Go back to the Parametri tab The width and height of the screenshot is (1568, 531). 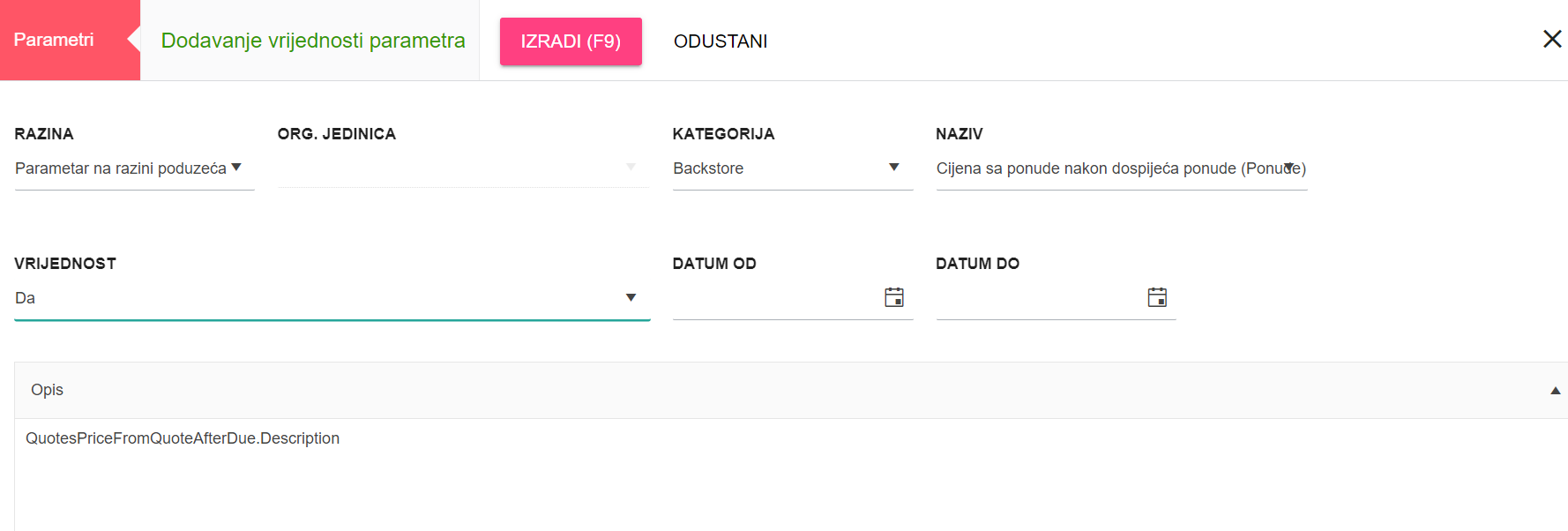click(55, 40)
